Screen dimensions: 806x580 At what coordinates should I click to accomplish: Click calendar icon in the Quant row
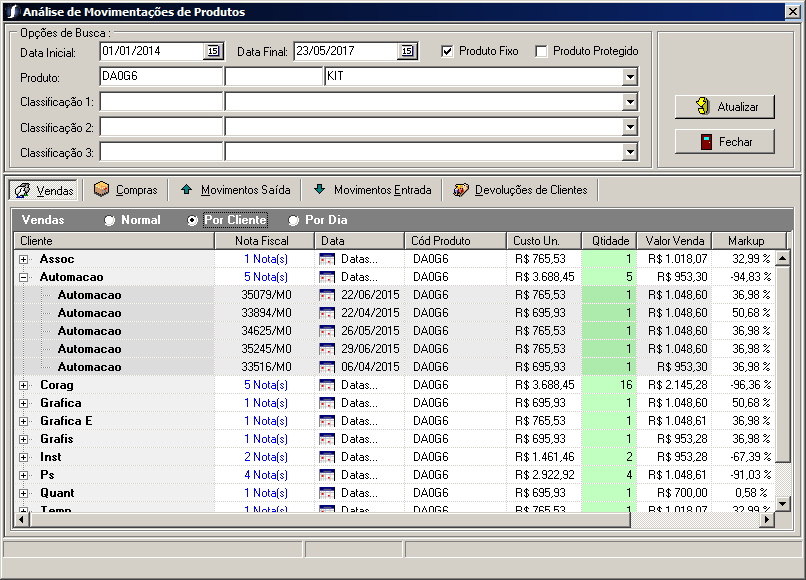click(x=327, y=493)
